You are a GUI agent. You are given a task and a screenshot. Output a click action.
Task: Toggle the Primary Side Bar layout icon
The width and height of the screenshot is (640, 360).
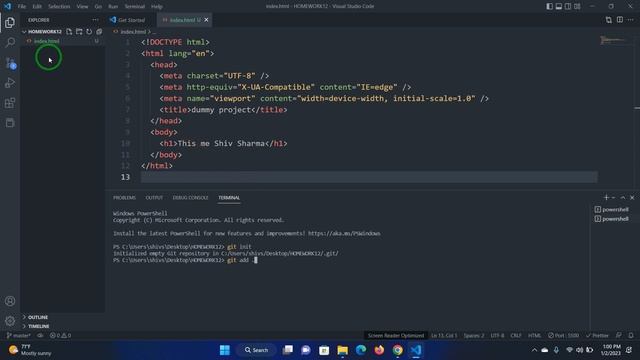549,6
